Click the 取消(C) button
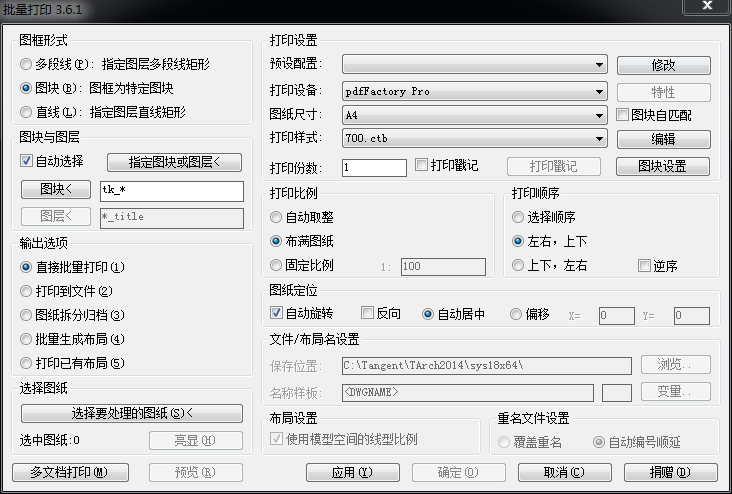This screenshot has height=494, width=732. pyautogui.click(x=564, y=472)
